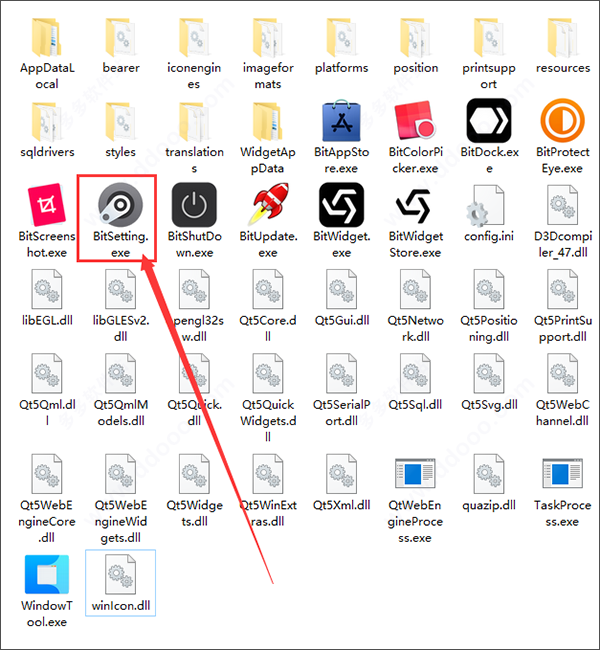Click the 'WindowTool.exe' name label
600x650 pixels.
tap(47, 614)
